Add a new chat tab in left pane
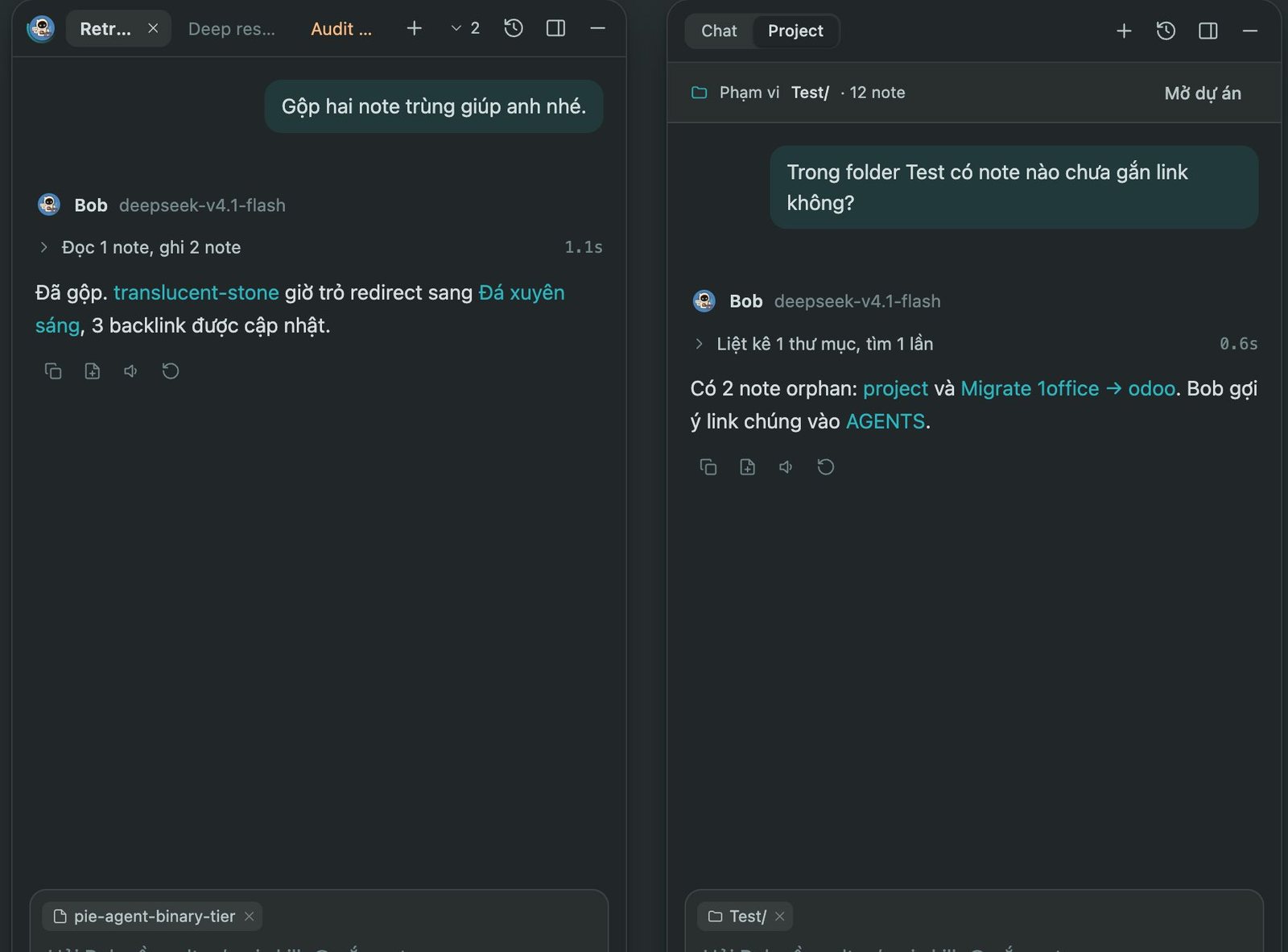Viewport: 1288px width, 952px height. coord(415,29)
